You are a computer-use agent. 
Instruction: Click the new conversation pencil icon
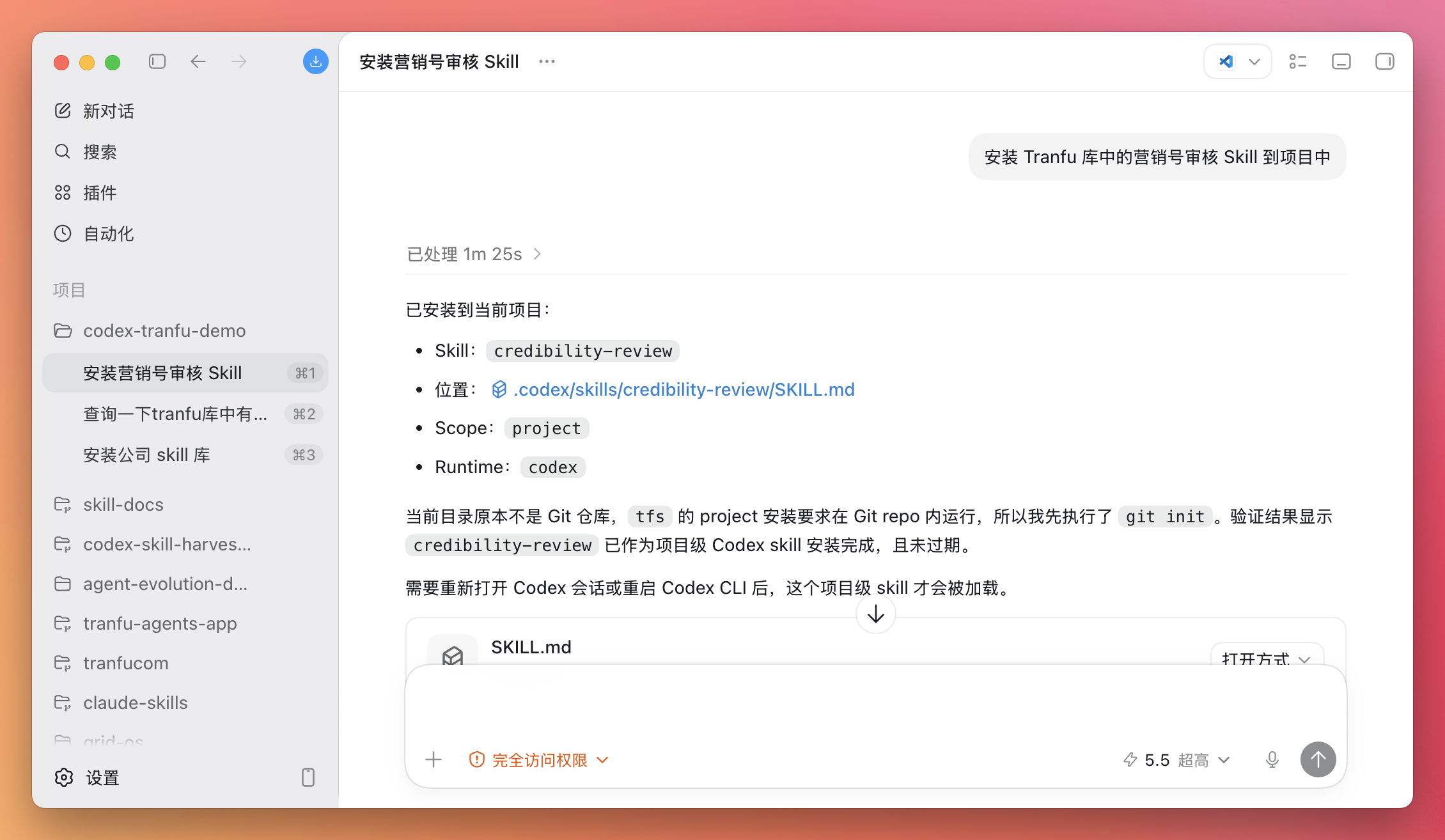(x=63, y=111)
